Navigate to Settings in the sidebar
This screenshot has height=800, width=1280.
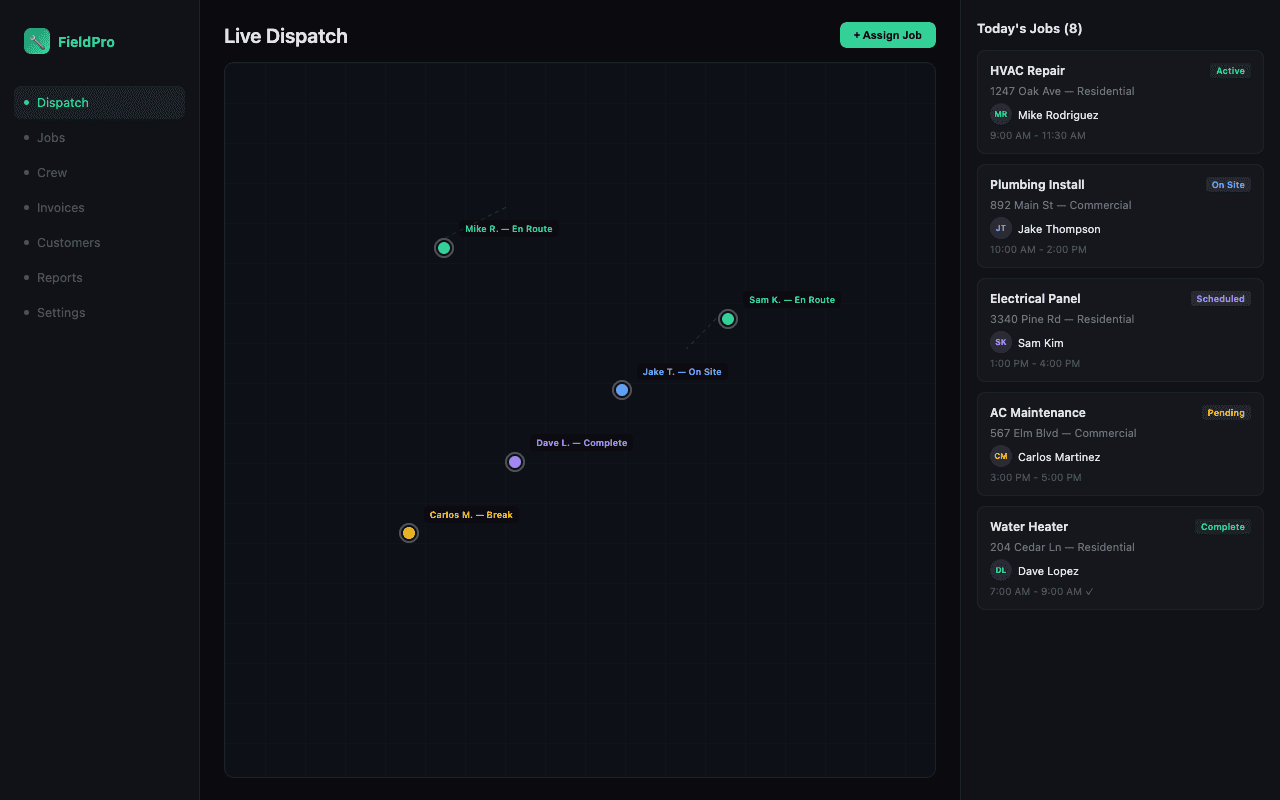[x=61, y=313]
